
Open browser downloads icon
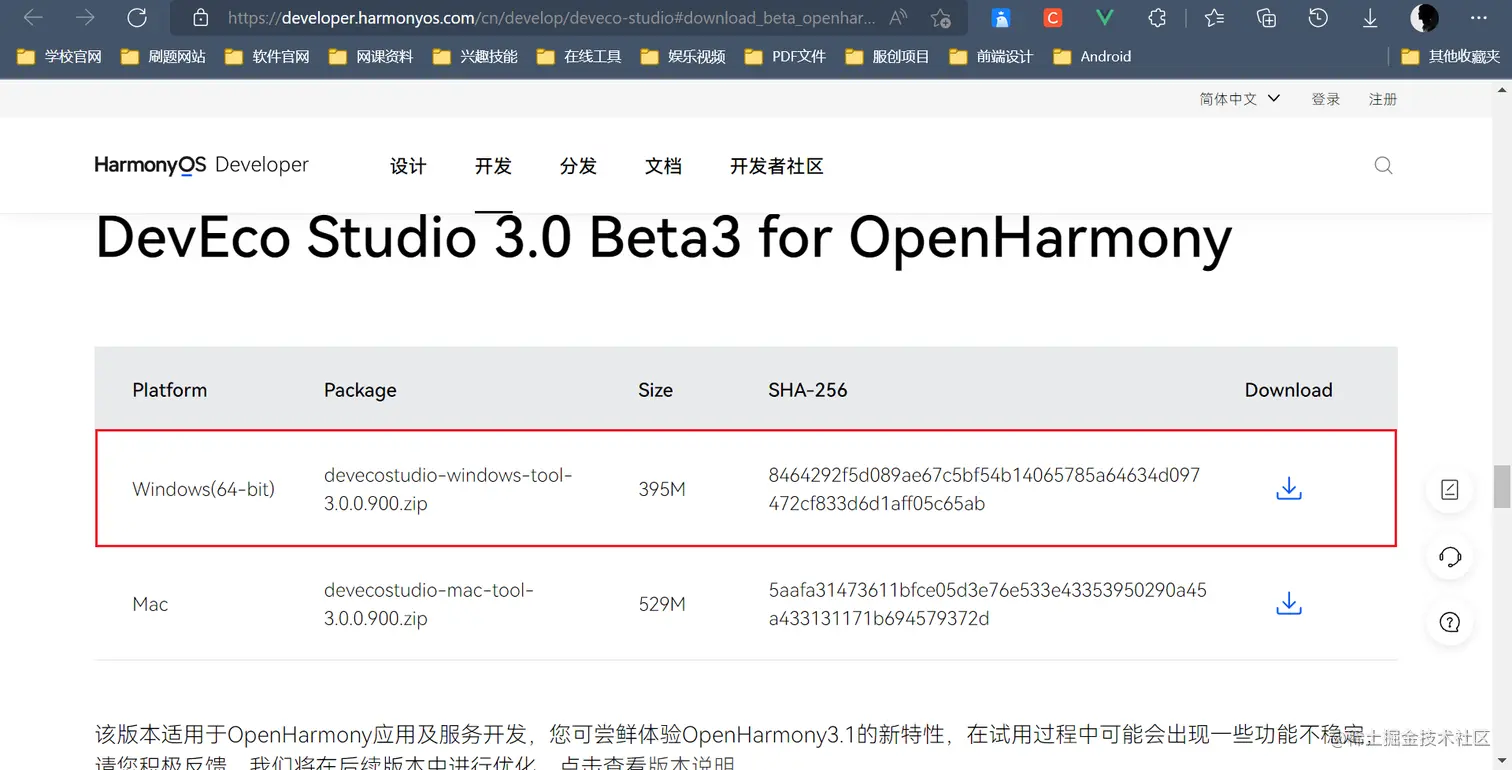1370,18
